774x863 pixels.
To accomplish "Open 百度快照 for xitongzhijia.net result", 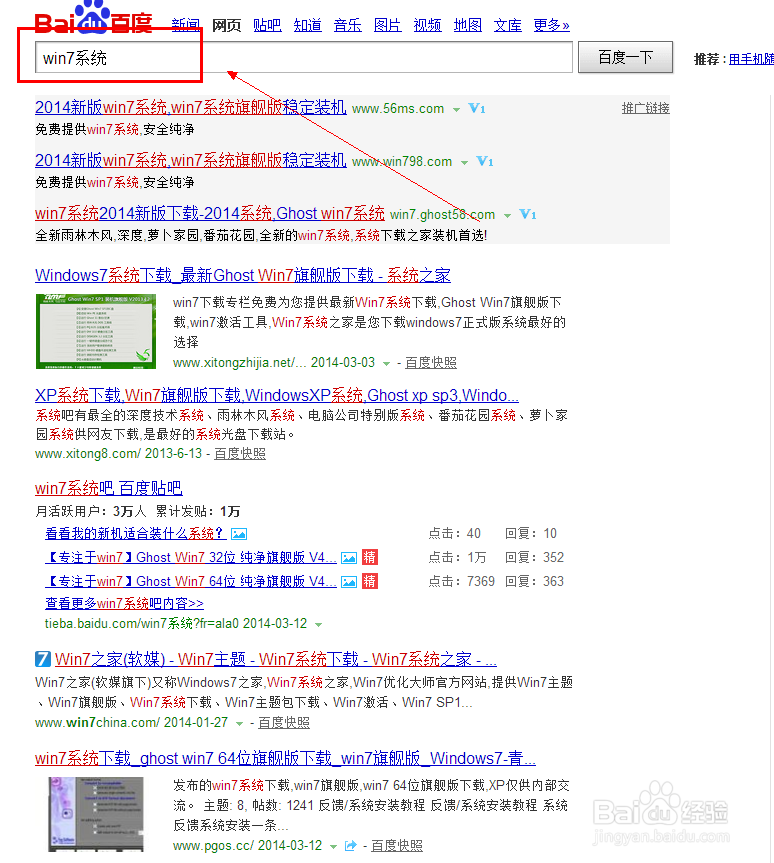I will [x=431, y=363].
